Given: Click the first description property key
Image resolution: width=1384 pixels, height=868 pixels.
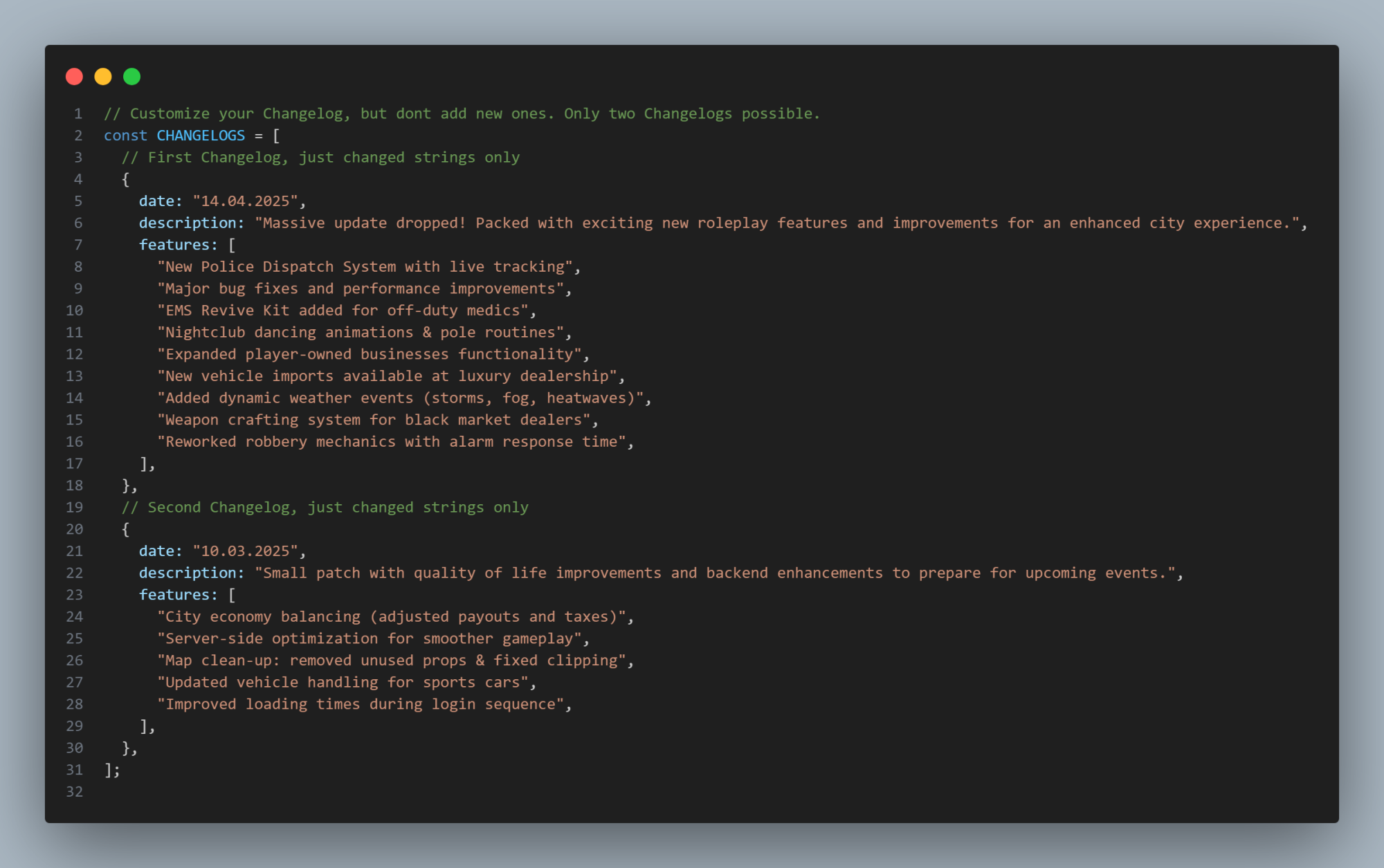Looking at the screenshot, I should [x=192, y=223].
